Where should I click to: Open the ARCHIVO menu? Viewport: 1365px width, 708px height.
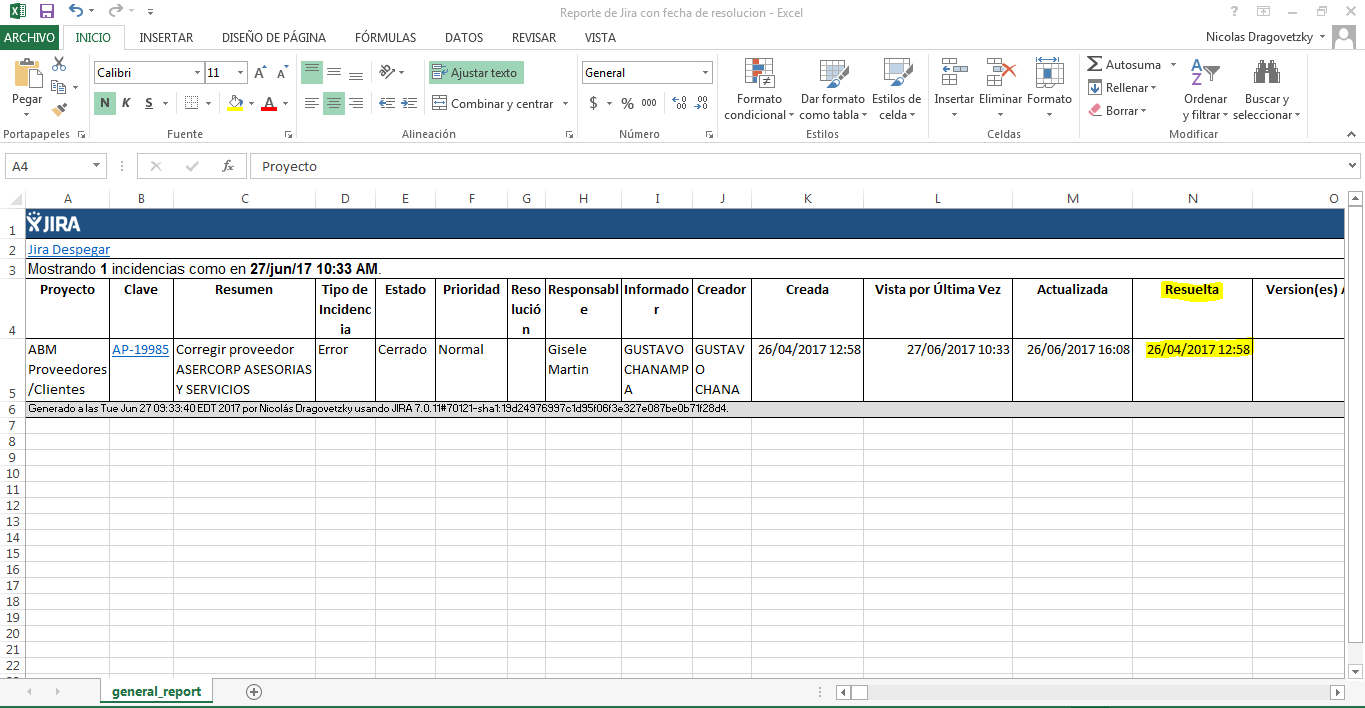tap(30, 37)
